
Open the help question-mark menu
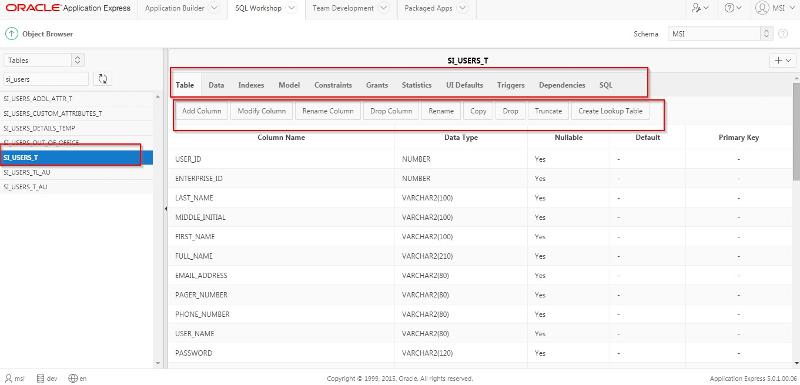click(733, 9)
